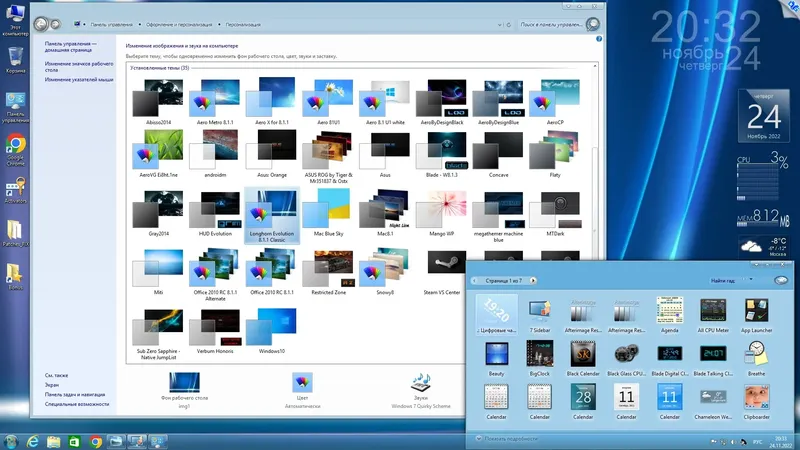Open the Recycle Bin desktop icon
The width and height of the screenshot is (800, 450).
[x=15, y=60]
